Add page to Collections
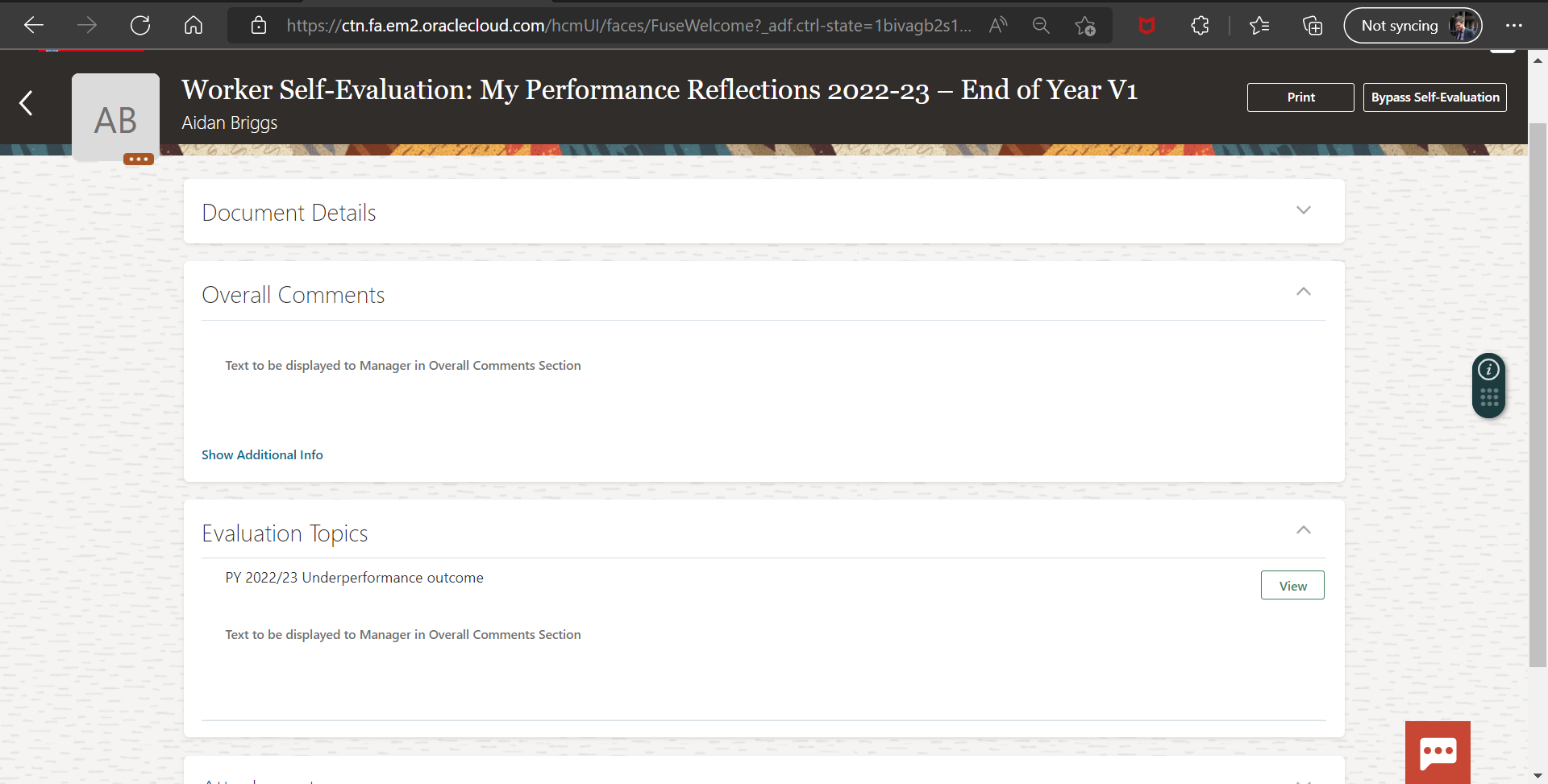 coord(1313,25)
